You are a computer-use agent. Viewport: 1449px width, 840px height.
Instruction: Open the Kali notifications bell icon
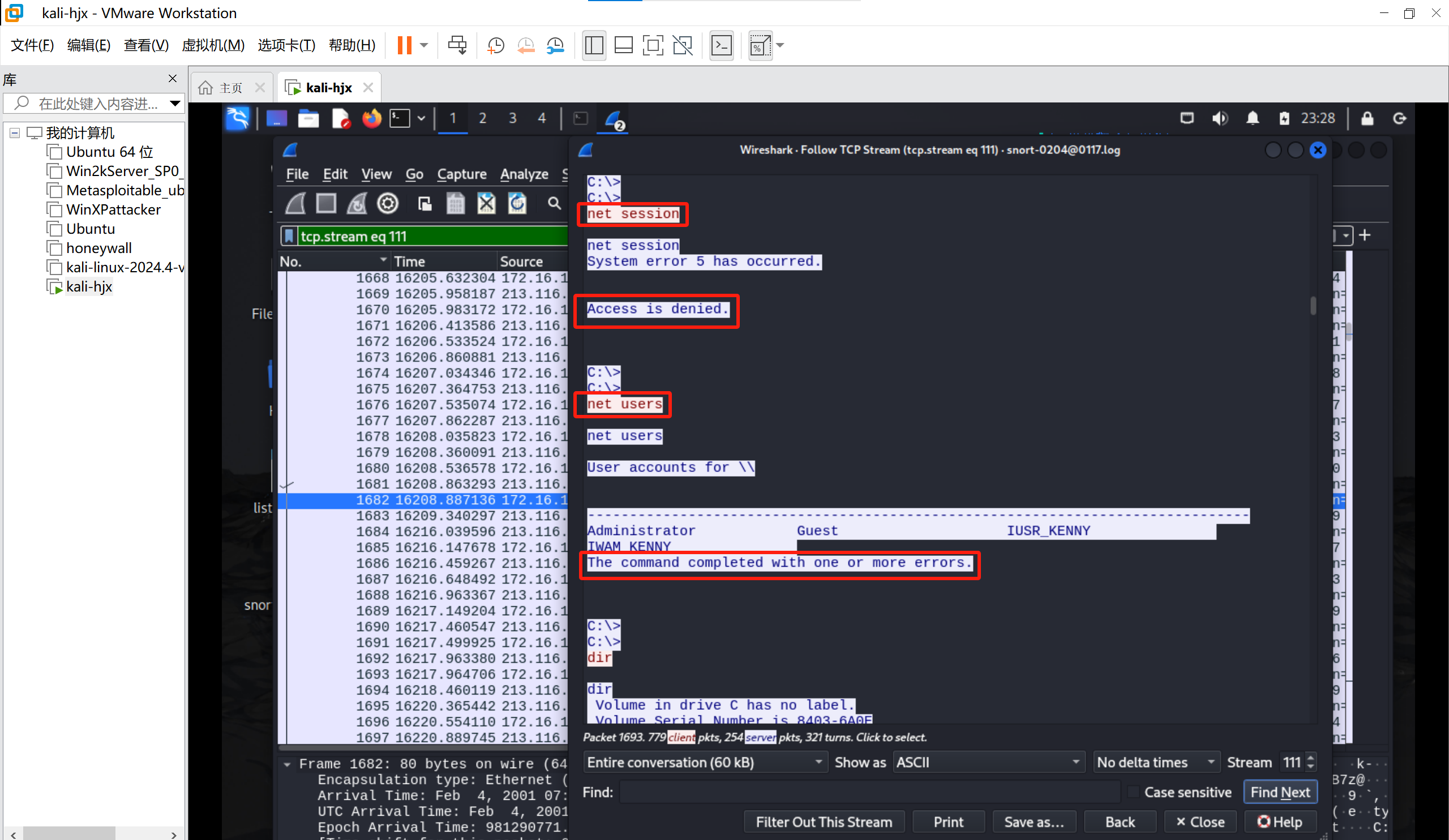tap(1253, 118)
